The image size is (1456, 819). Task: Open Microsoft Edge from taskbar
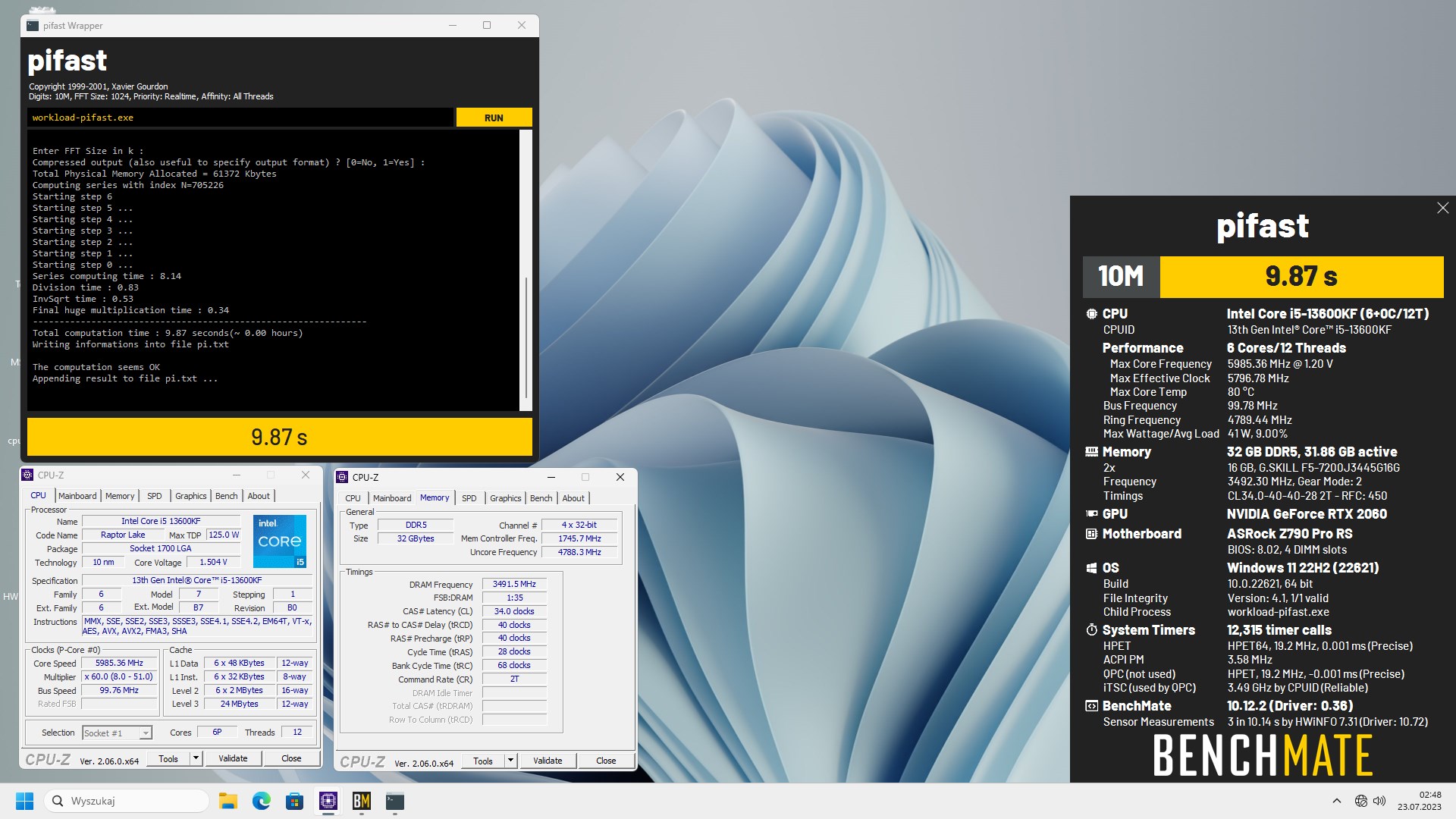click(x=261, y=801)
